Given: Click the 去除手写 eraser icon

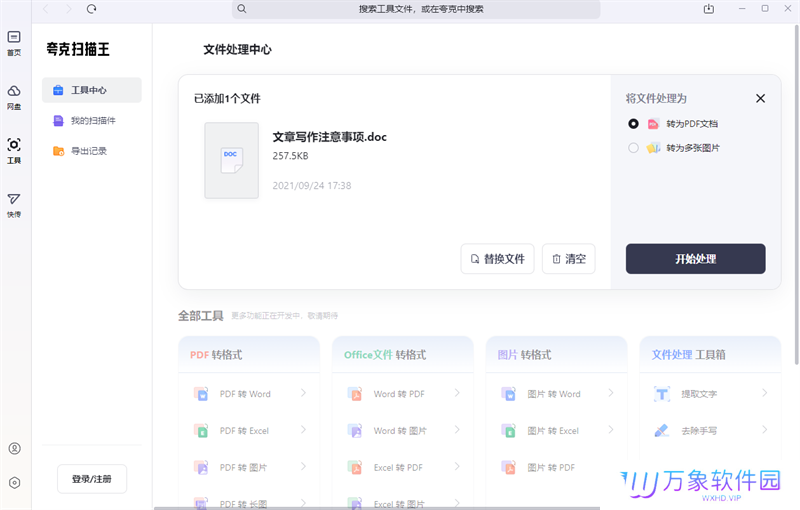Looking at the screenshot, I should (x=662, y=430).
